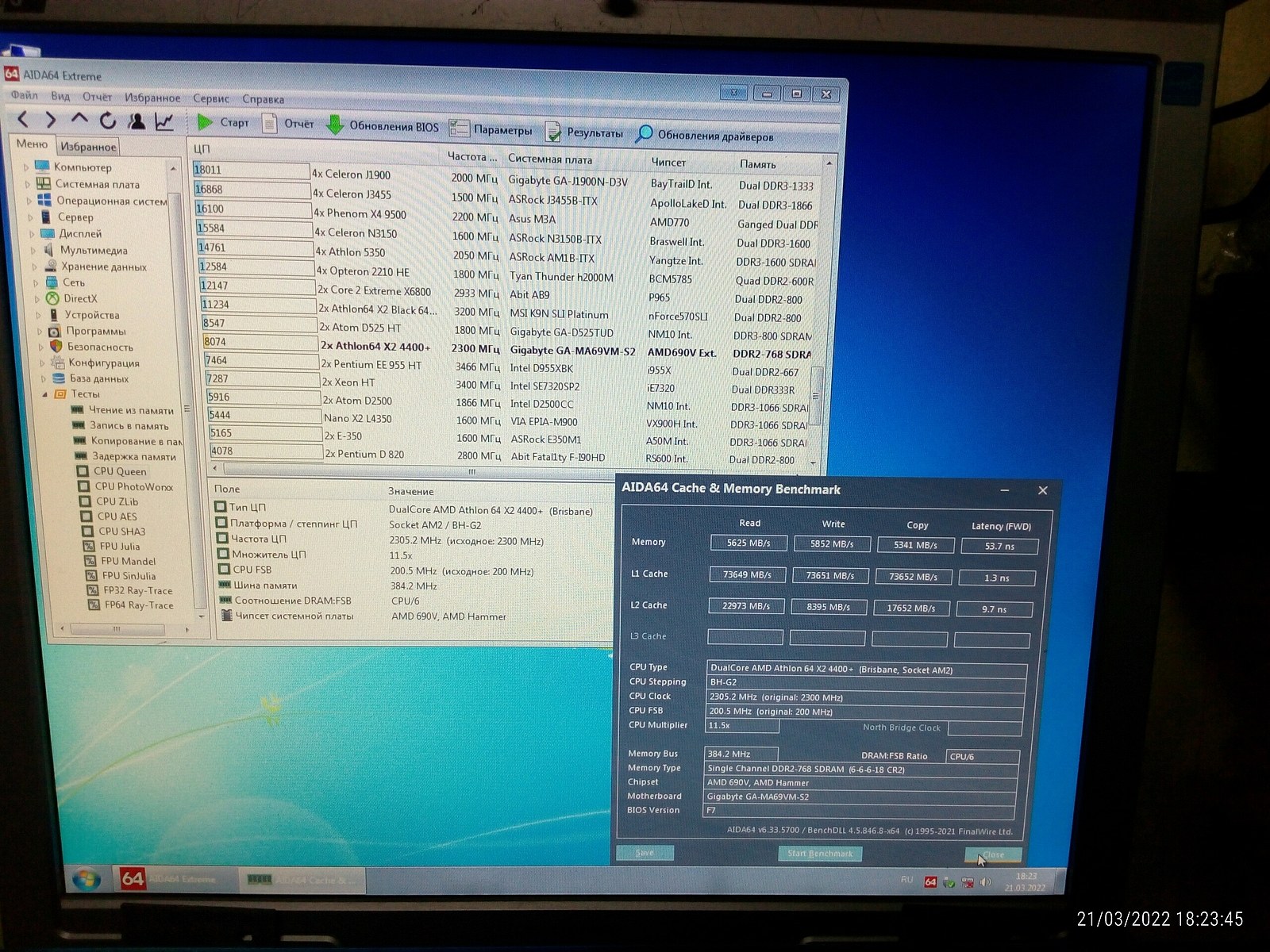The width and height of the screenshot is (1270, 952).
Task: Open the Файл menu
Action: coord(25,95)
